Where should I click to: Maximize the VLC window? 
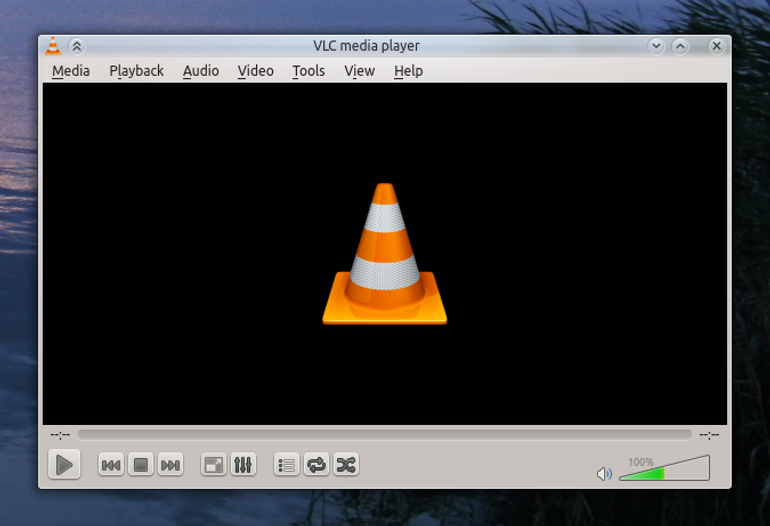tap(680, 46)
